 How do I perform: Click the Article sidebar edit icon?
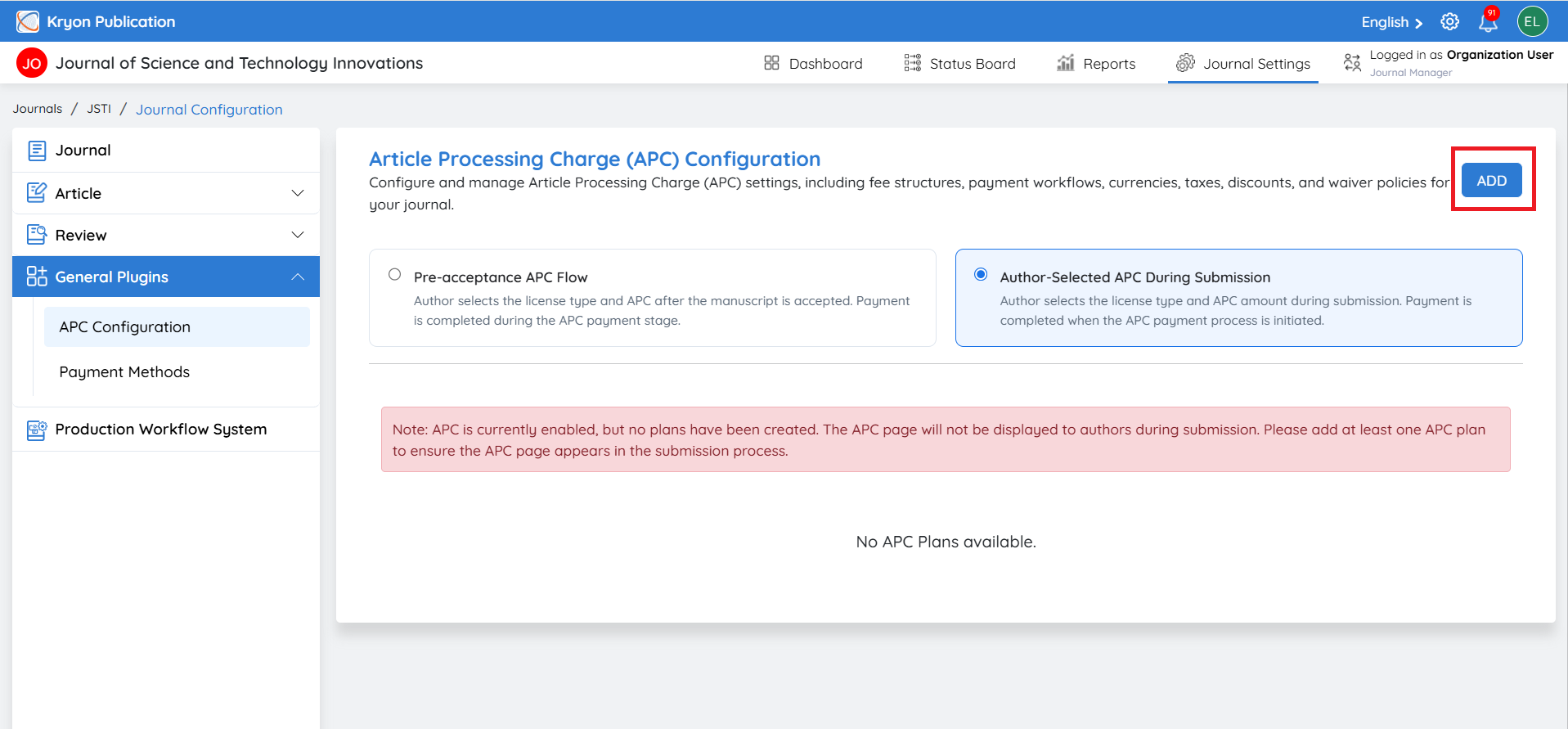(37, 193)
